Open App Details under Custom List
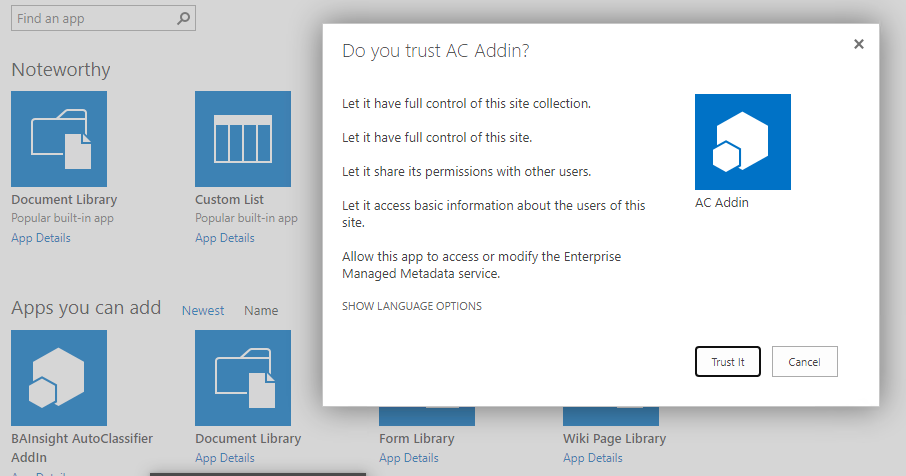This screenshot has height=476, width=906. [225, 238]
